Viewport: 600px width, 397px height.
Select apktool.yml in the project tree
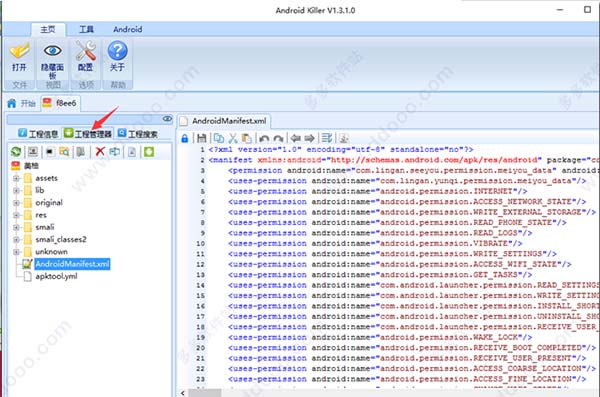coord(56,276)
